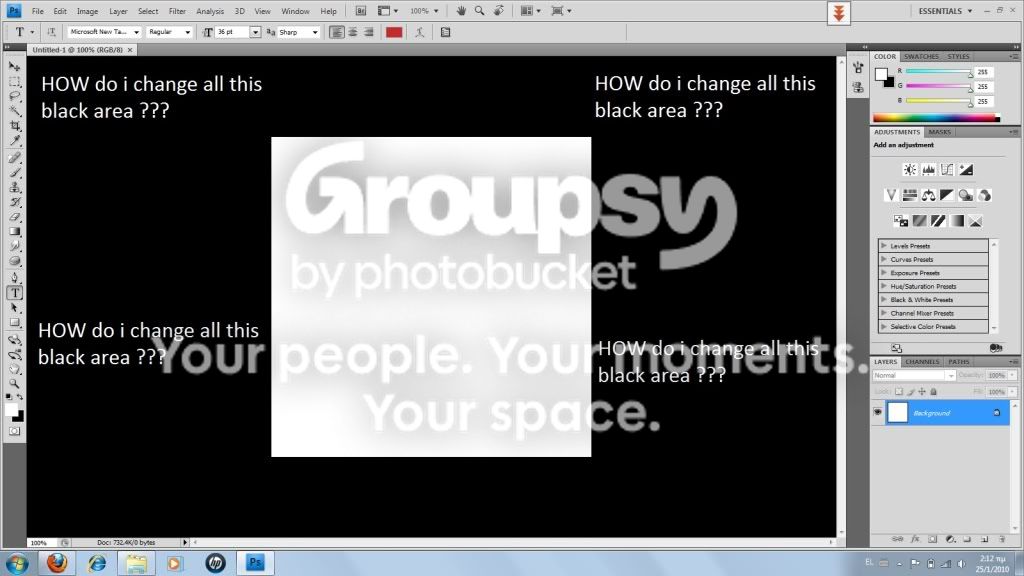1024x576 pixels.
Task: Click the color spectrum ramp
Action: coord(936,118)
